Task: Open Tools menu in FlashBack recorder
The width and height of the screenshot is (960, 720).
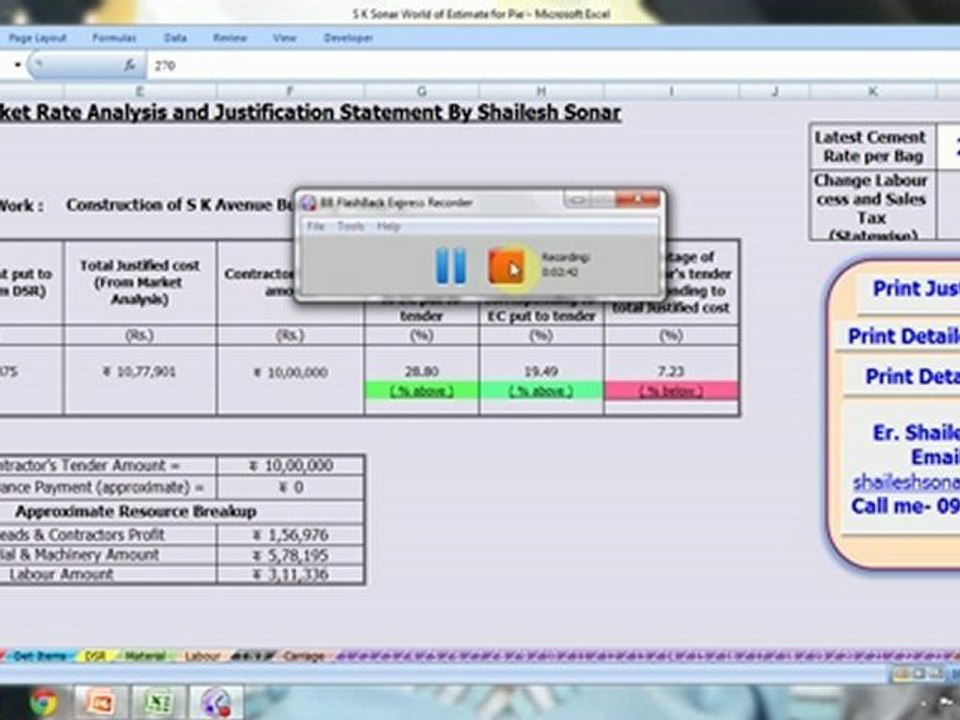Action: click(x=350, y=227)
